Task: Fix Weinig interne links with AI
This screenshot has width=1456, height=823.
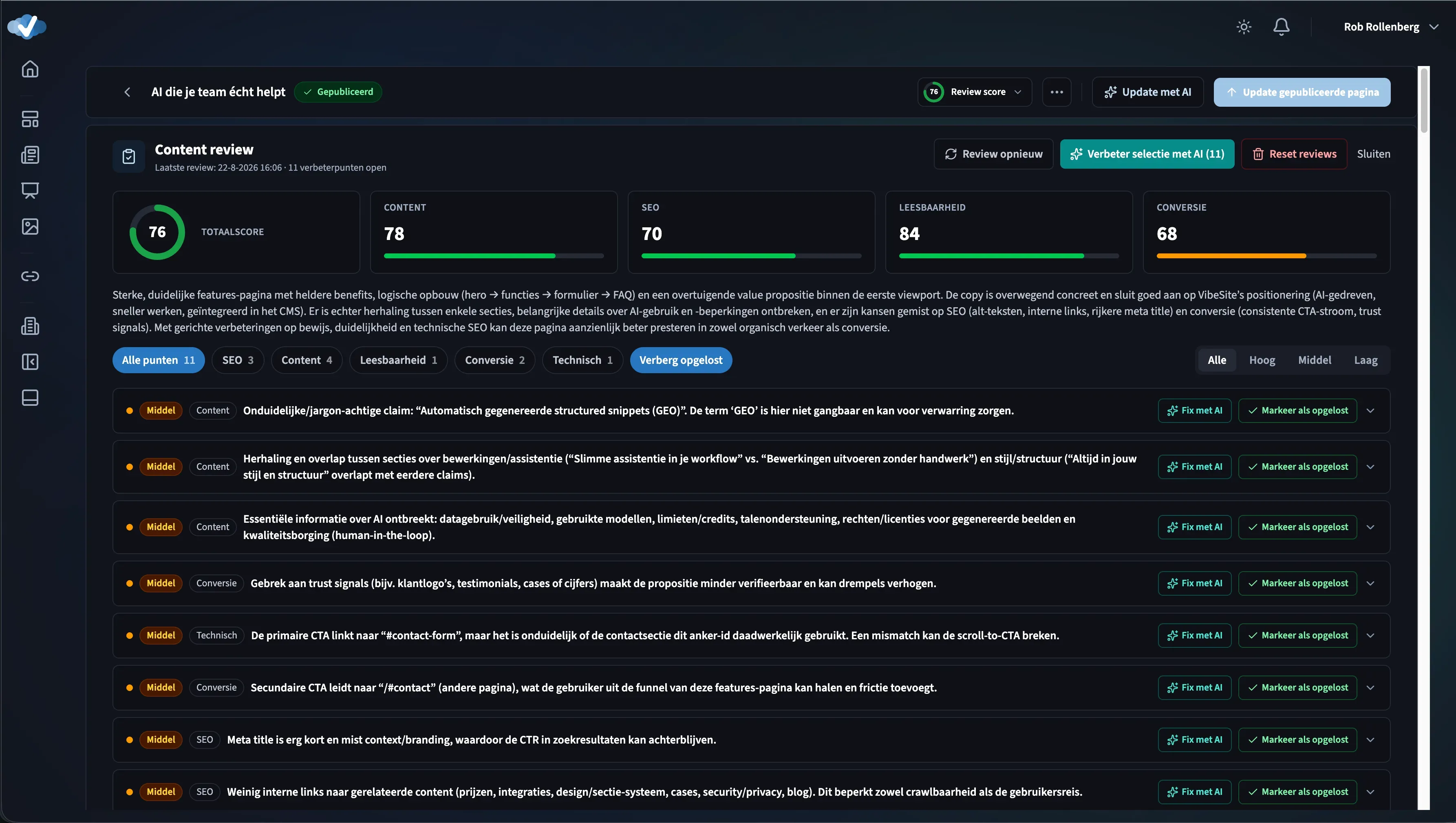Action: point(1194,792)
